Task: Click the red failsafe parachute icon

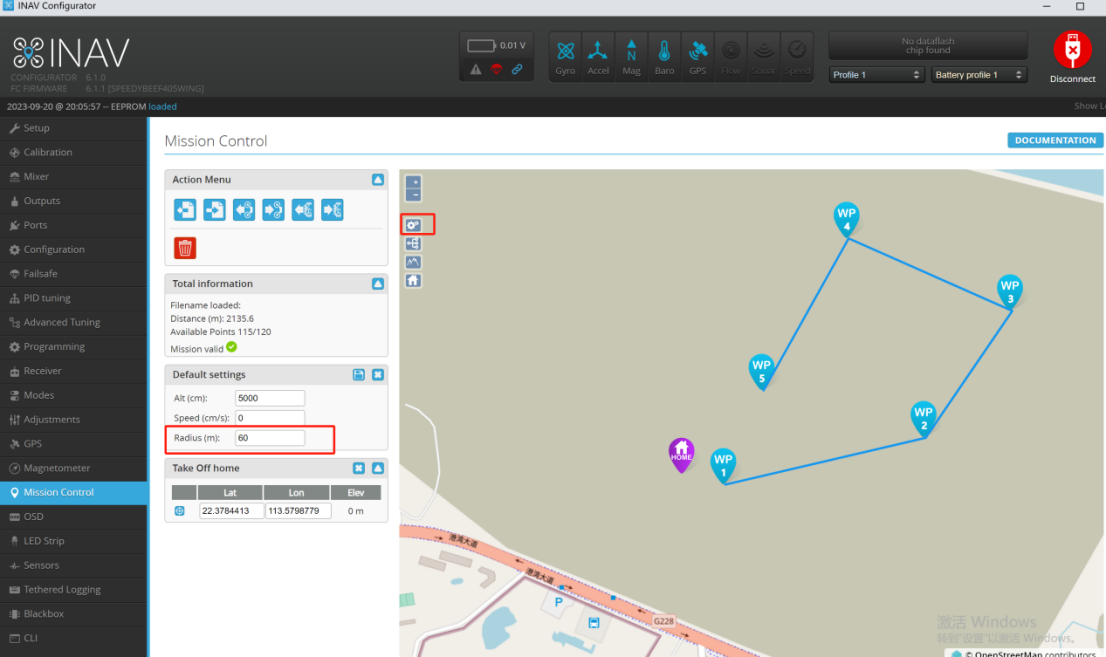Action: pos(497,69)
